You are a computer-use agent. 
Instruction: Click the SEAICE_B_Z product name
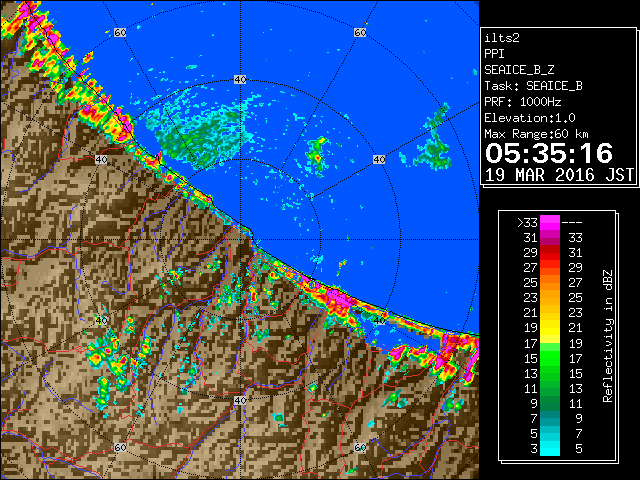coord(519,70)
